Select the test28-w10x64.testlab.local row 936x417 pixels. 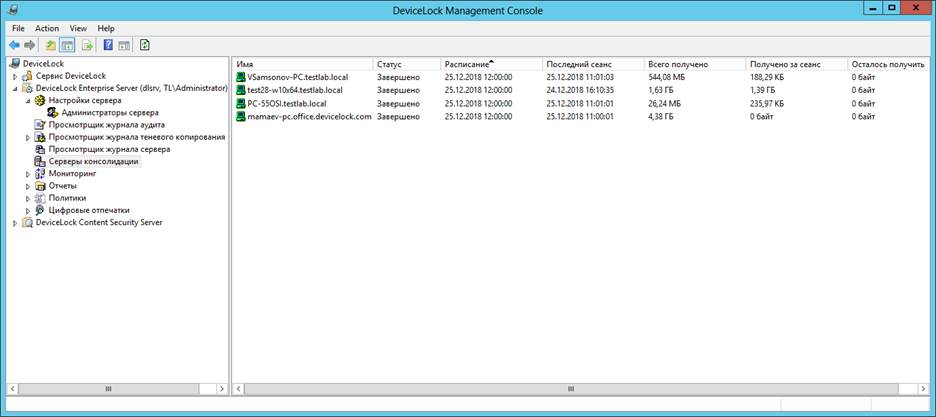(x=581, y=90)
